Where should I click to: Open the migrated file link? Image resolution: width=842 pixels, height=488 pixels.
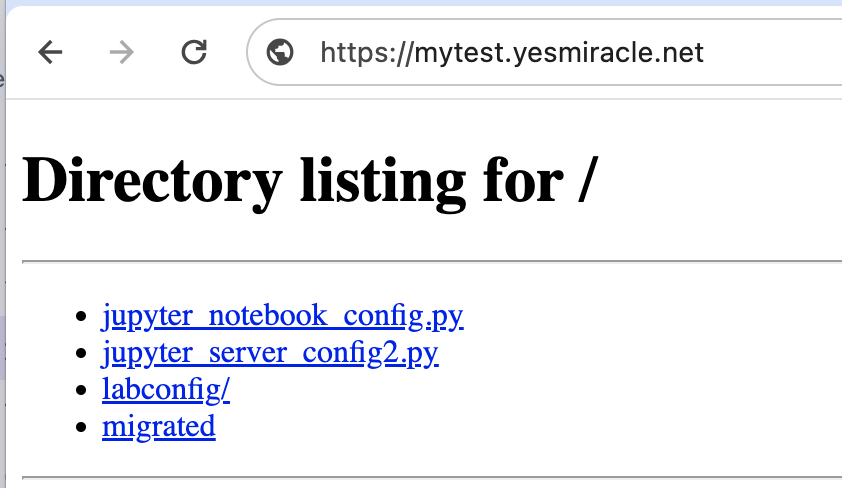158,427
